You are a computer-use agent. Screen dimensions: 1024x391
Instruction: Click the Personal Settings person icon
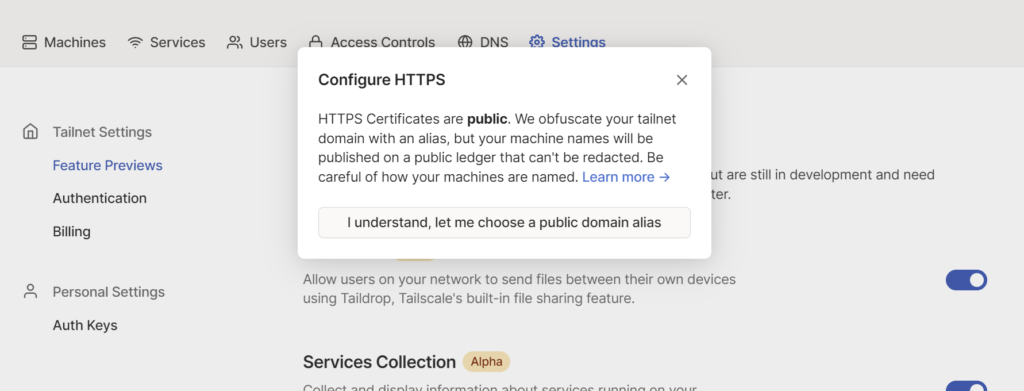click(30, 292)
